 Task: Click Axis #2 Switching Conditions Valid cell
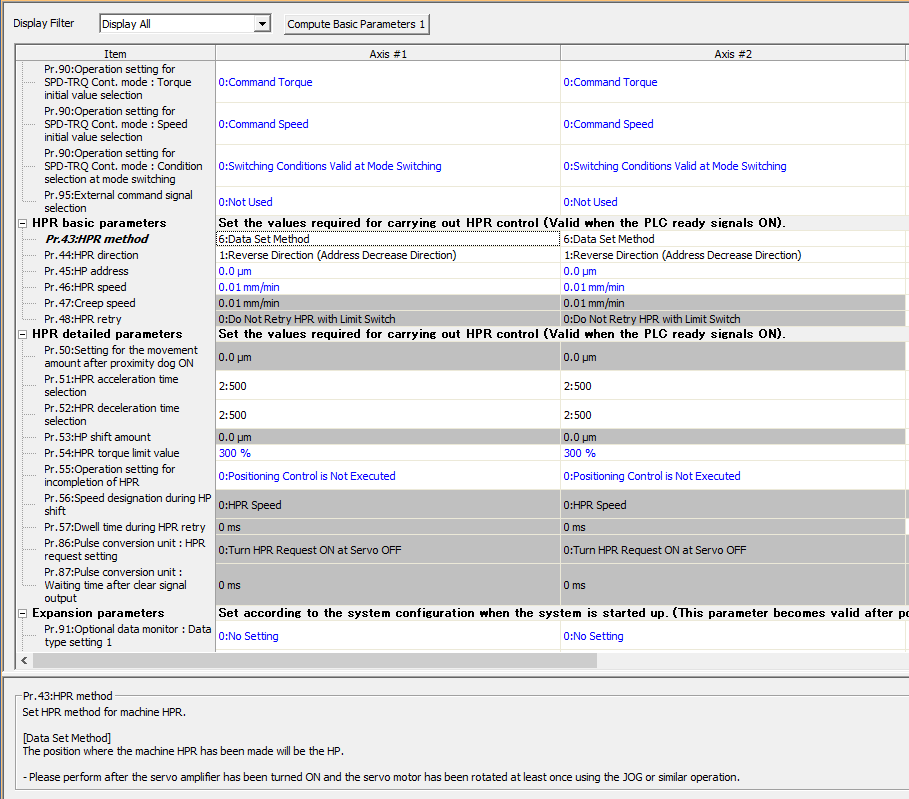(733, 166)
